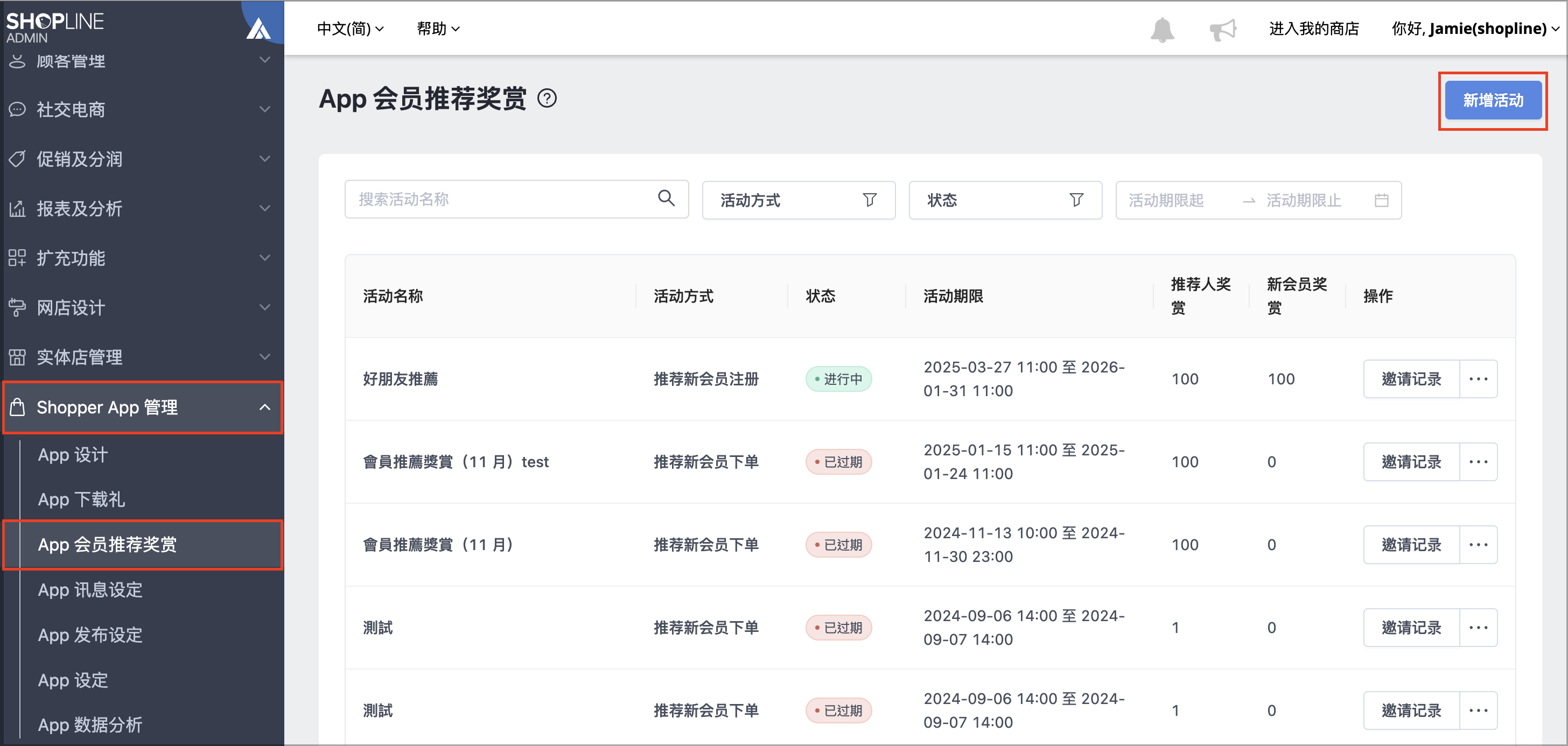Open the announcements megaphone icon

[x=1223, y=29]
